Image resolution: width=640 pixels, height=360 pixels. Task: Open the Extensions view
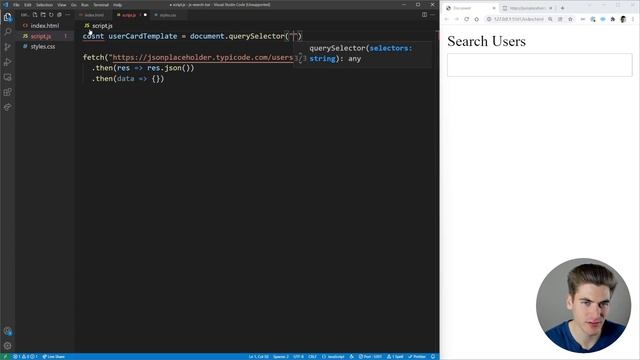(7, 92)
